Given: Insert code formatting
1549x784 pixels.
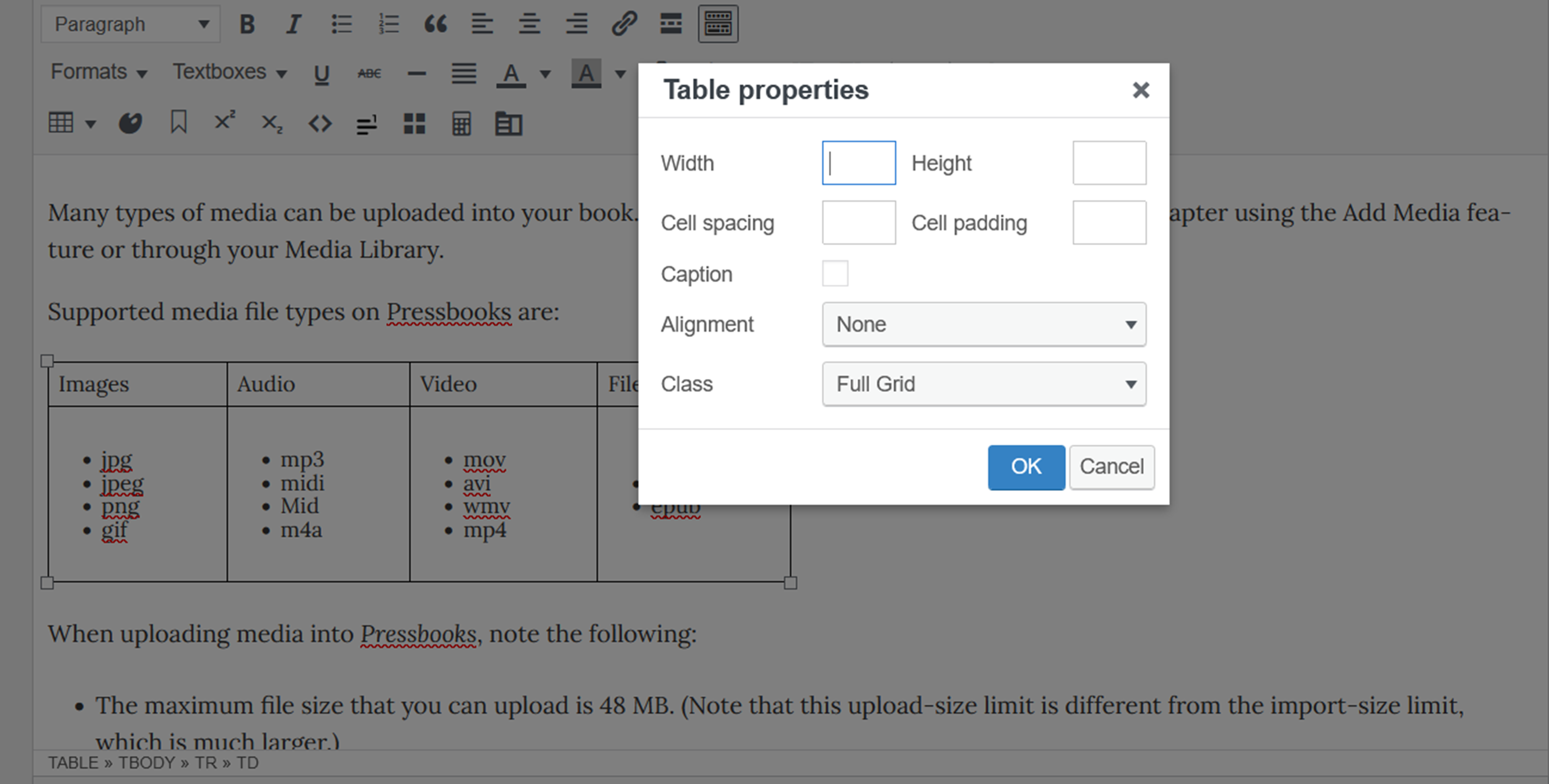Looking at the screenshot, I should pyautogui.click(x=320, y=124).
